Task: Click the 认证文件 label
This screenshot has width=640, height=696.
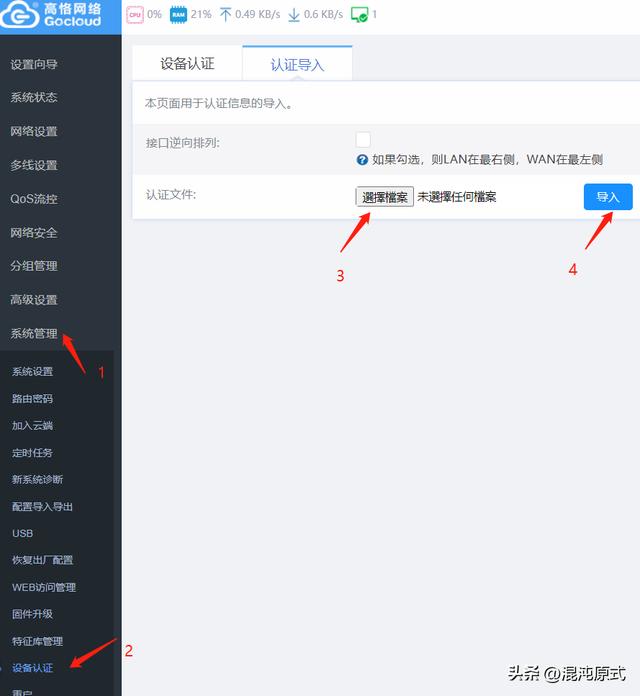Action: pos(171,194)
